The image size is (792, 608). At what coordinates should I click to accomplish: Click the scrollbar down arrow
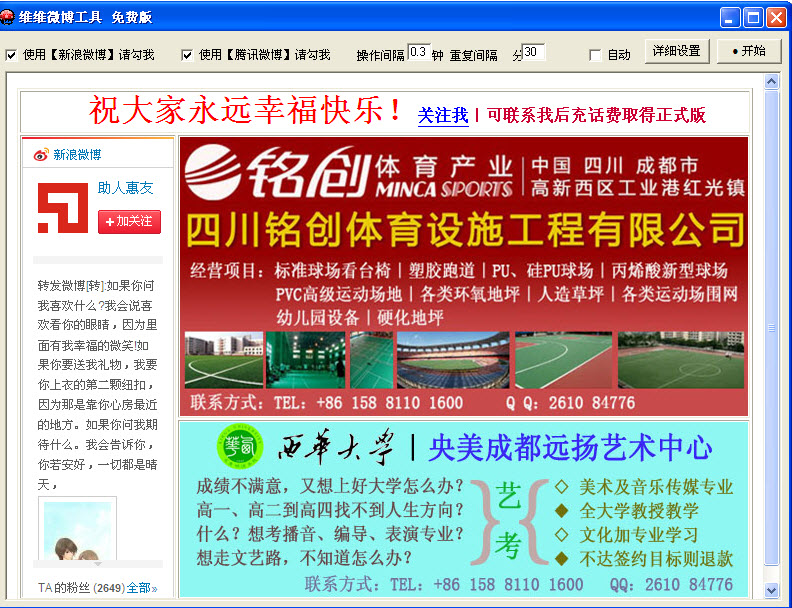pos(771,589)
